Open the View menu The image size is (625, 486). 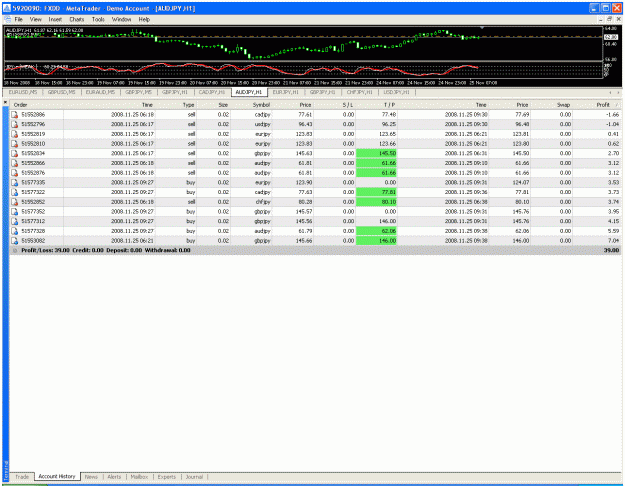click(x=35, y=19)
